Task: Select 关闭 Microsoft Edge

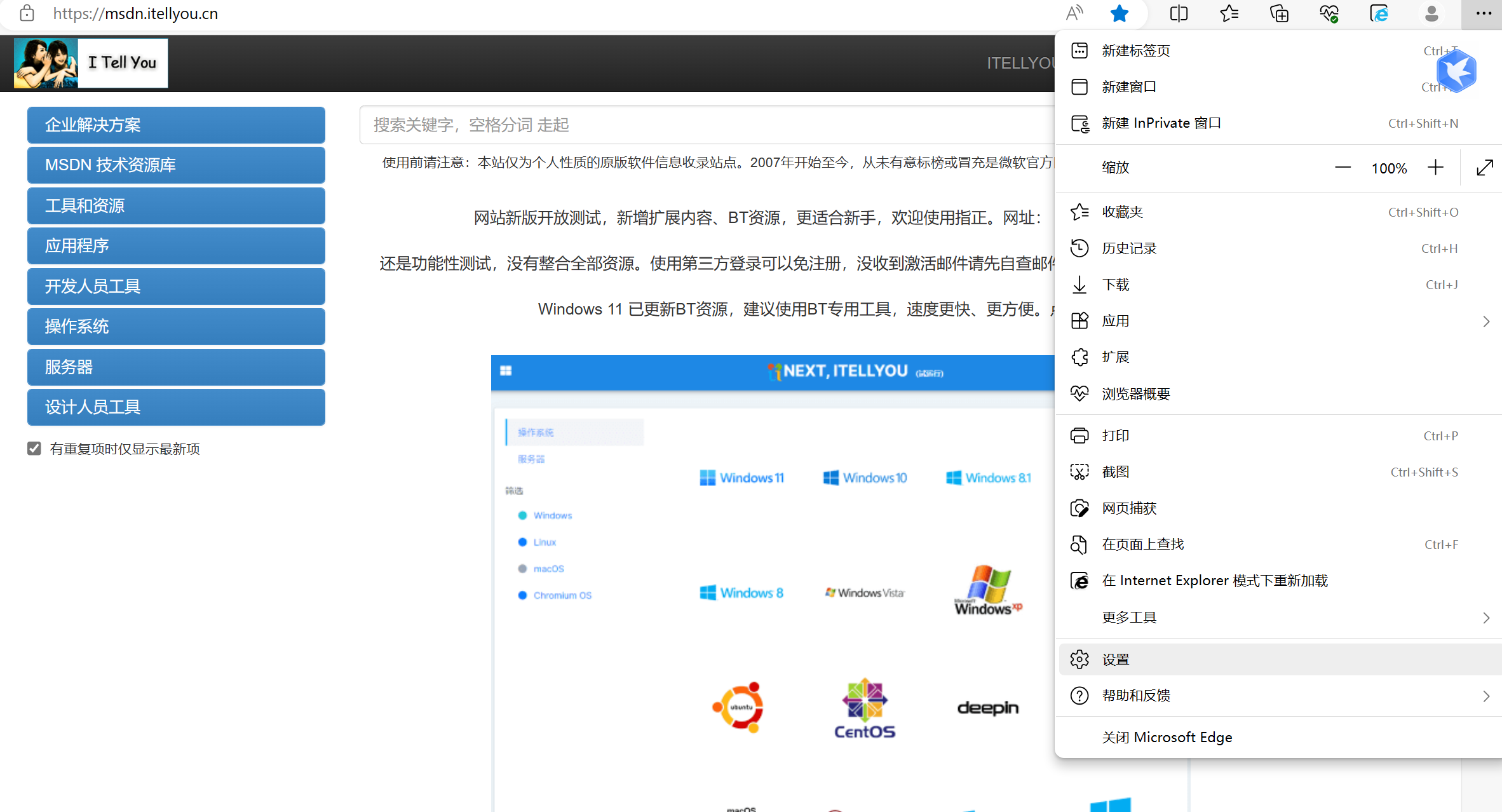Action: coord(1278,738)
